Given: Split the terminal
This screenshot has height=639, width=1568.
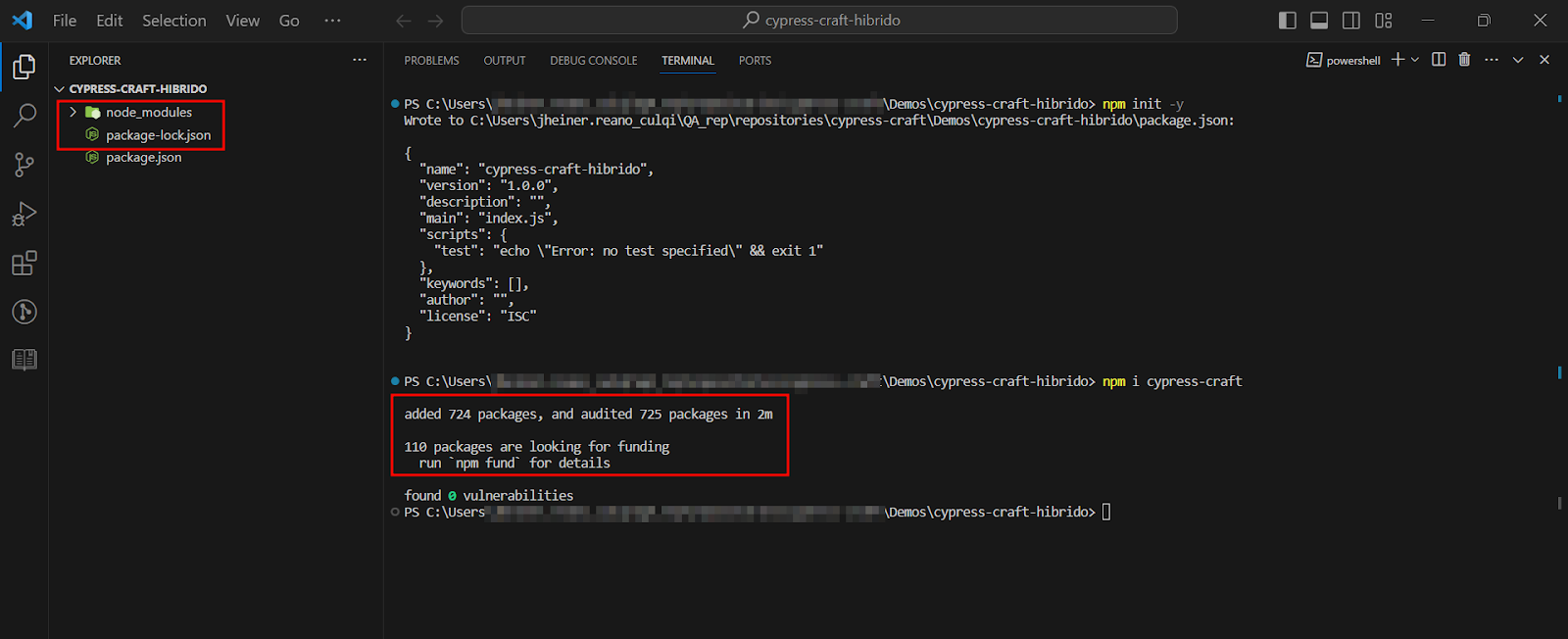Looking at the screenshot, I should pyautogui.click(x=1439, y=60).
